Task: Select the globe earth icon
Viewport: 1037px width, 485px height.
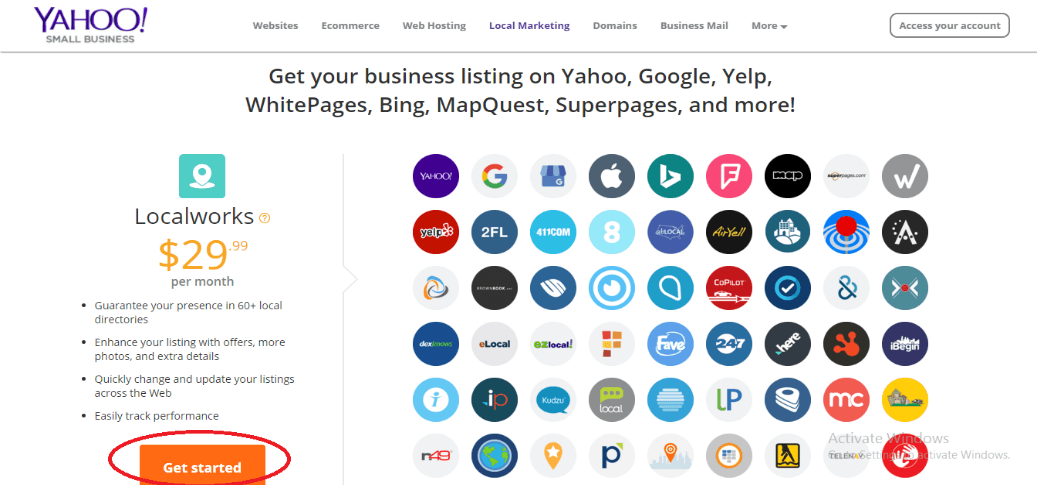Action: pyautogui.click(x=494, y=457)
